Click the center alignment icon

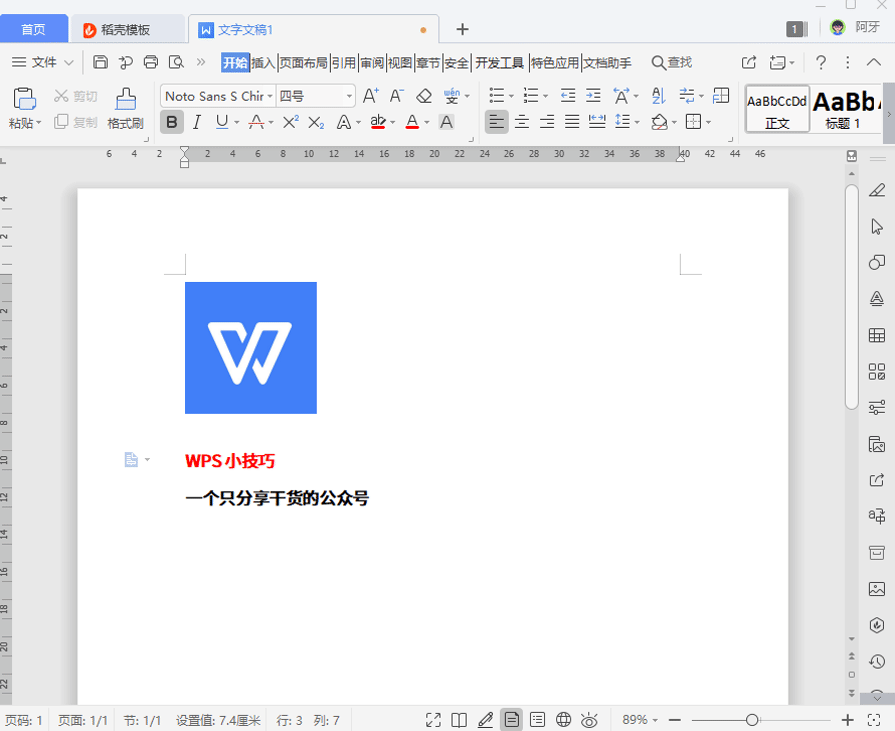(x=522, y=121)
